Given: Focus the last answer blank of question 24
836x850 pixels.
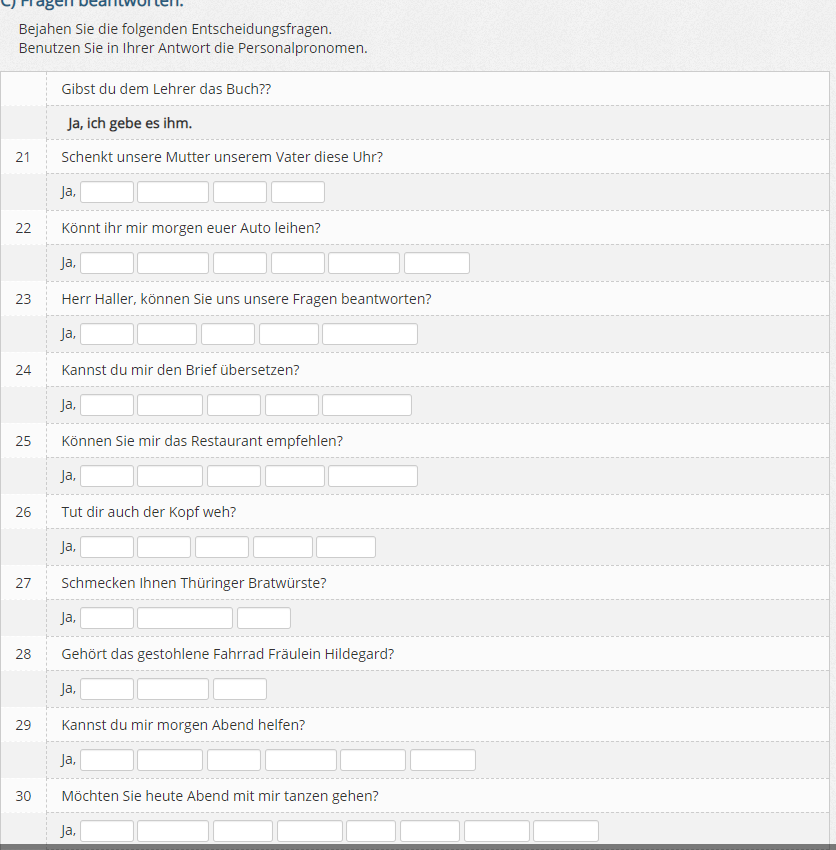Looking at the screenshot, I should point(367,405).
